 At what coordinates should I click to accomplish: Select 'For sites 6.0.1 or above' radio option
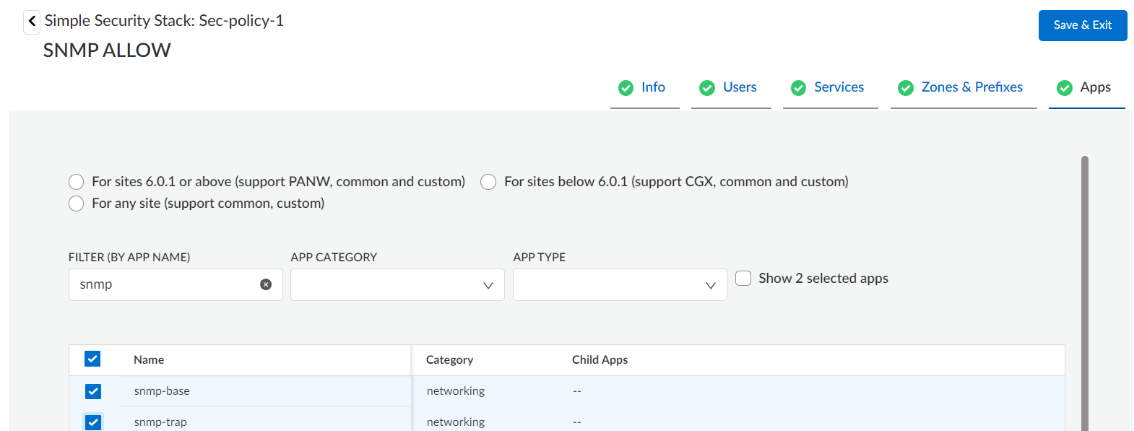[x=76, y=182]
